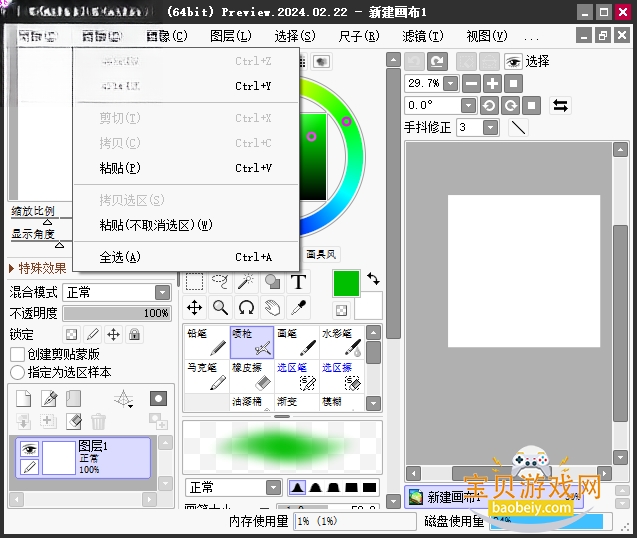
Task: Open 滤镜(T) menu
Action: coord(422,36)
